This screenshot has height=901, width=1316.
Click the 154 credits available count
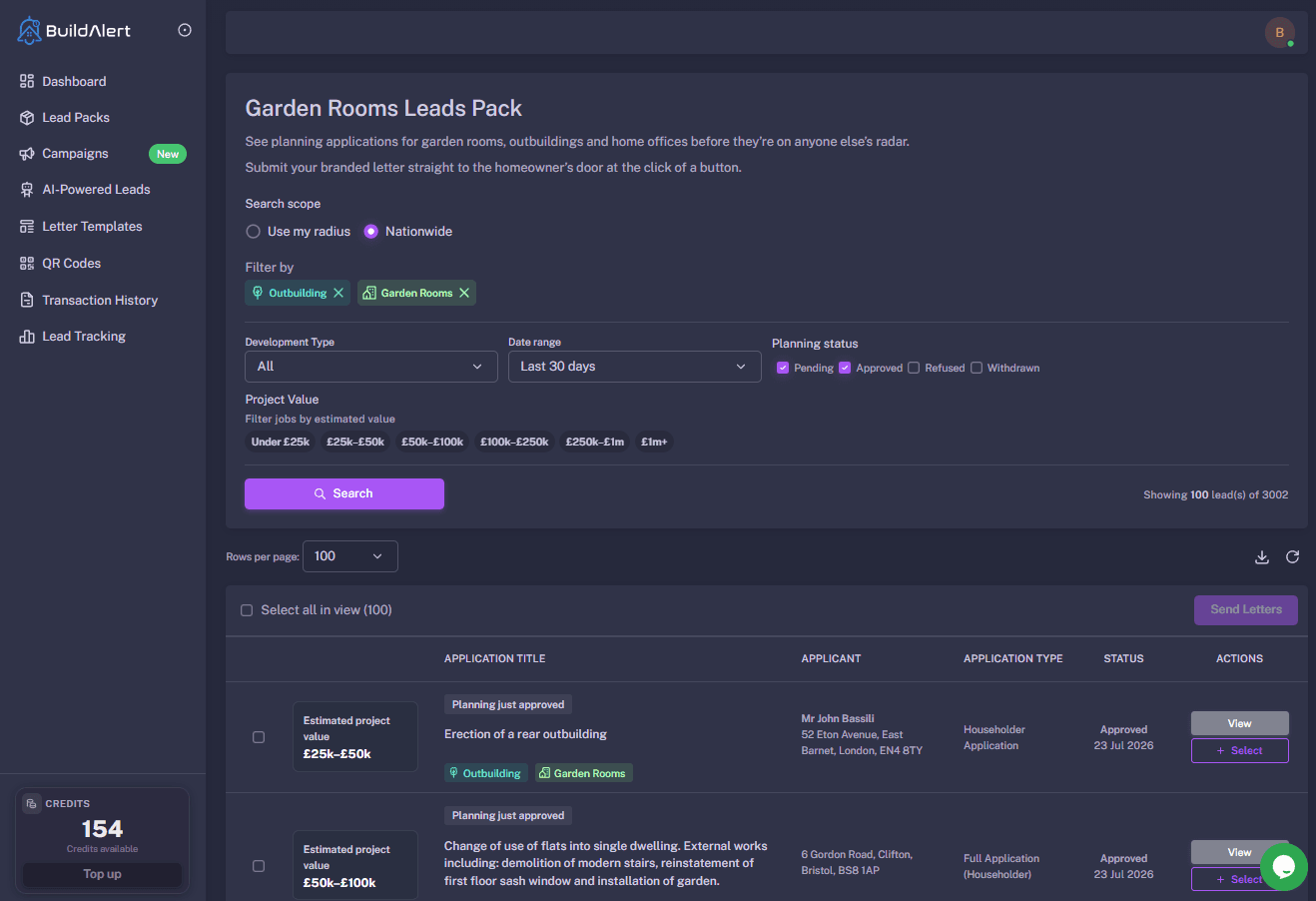coord(102,829)
